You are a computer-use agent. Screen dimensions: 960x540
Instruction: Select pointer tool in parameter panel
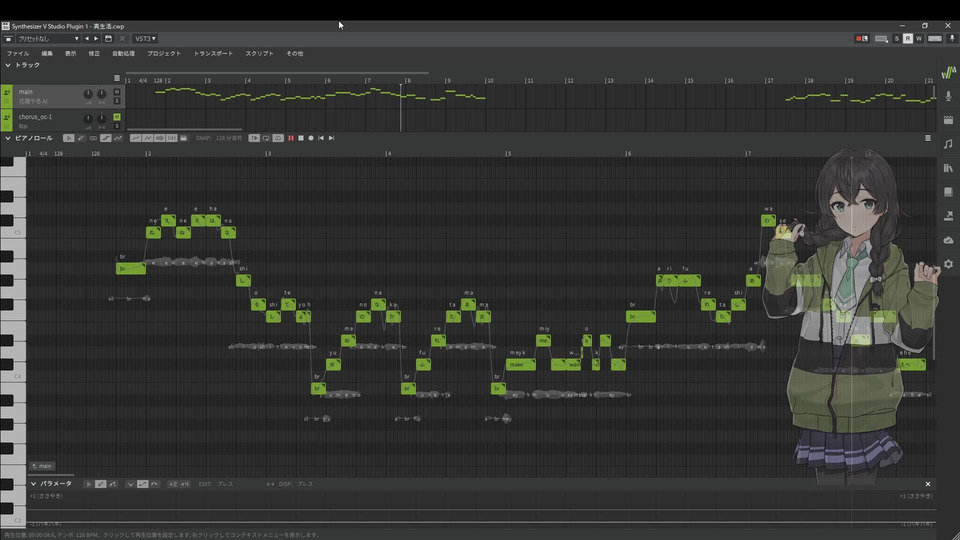pos(89,484)
